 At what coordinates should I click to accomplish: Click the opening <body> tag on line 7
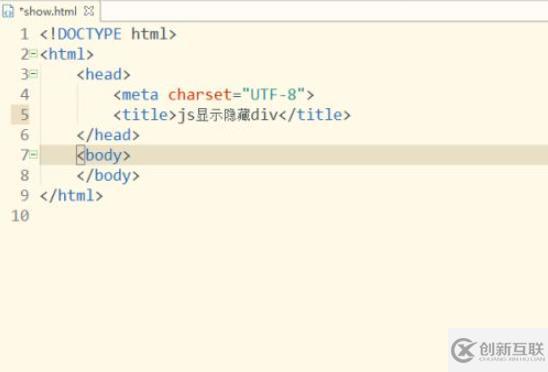point(103,155)
